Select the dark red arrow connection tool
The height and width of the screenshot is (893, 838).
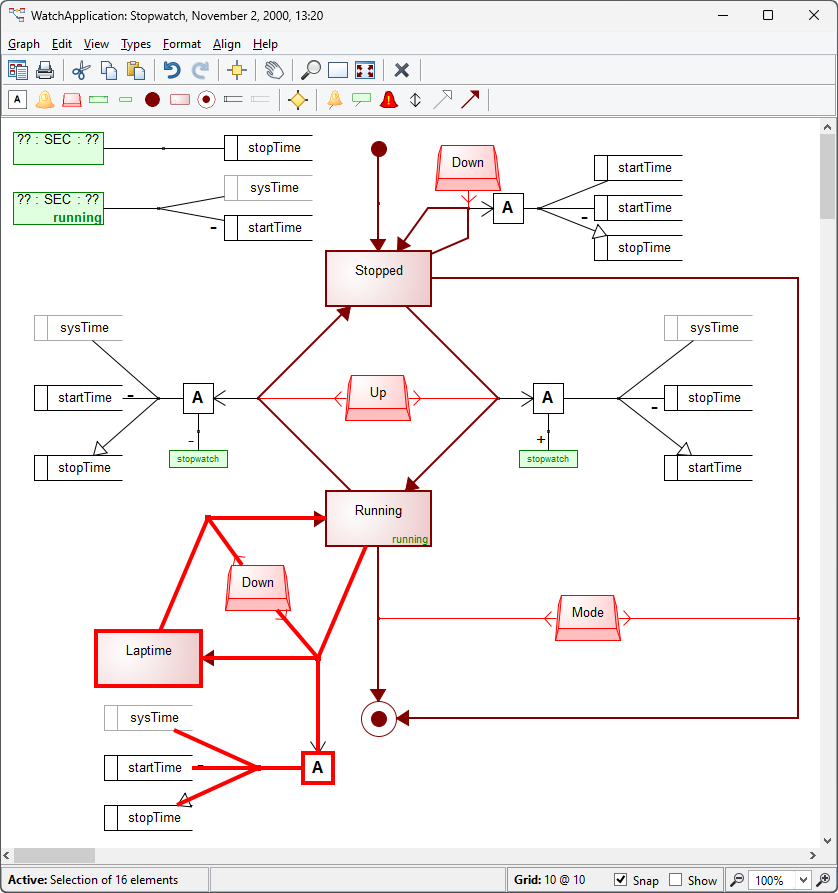pyautogui.click(x=470, y=99)
